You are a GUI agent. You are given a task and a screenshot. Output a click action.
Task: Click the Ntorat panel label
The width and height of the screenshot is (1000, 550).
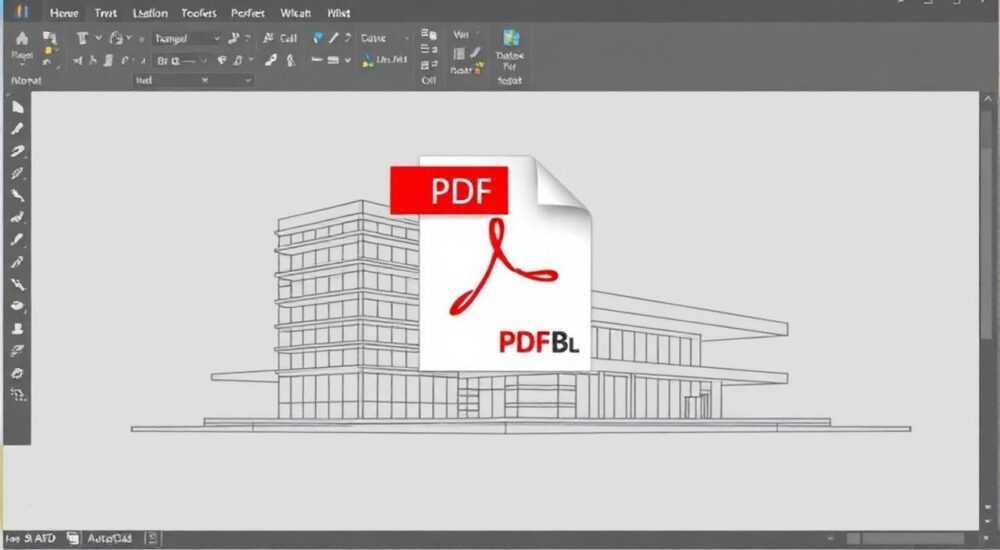26,80
